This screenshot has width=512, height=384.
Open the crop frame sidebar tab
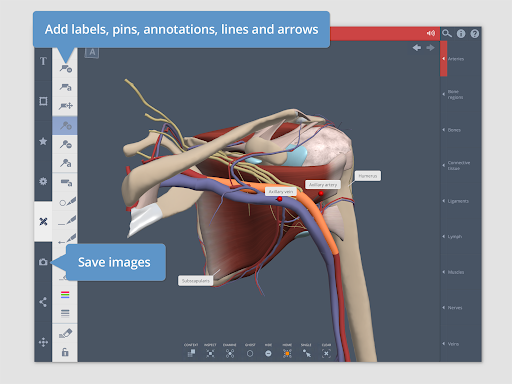pyautogui.click(x=43, y=101)
